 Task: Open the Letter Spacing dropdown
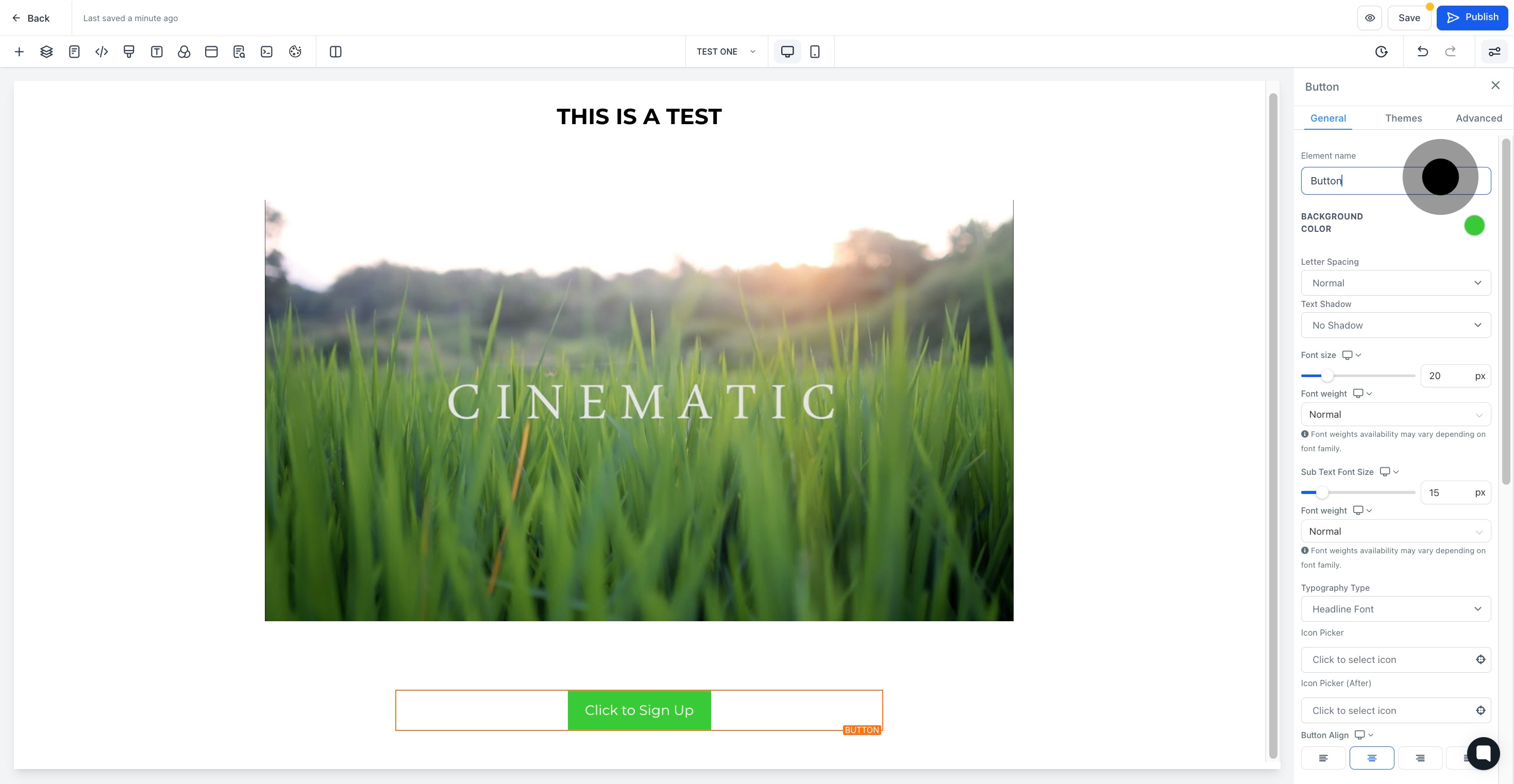click(x=1395, y=283)
